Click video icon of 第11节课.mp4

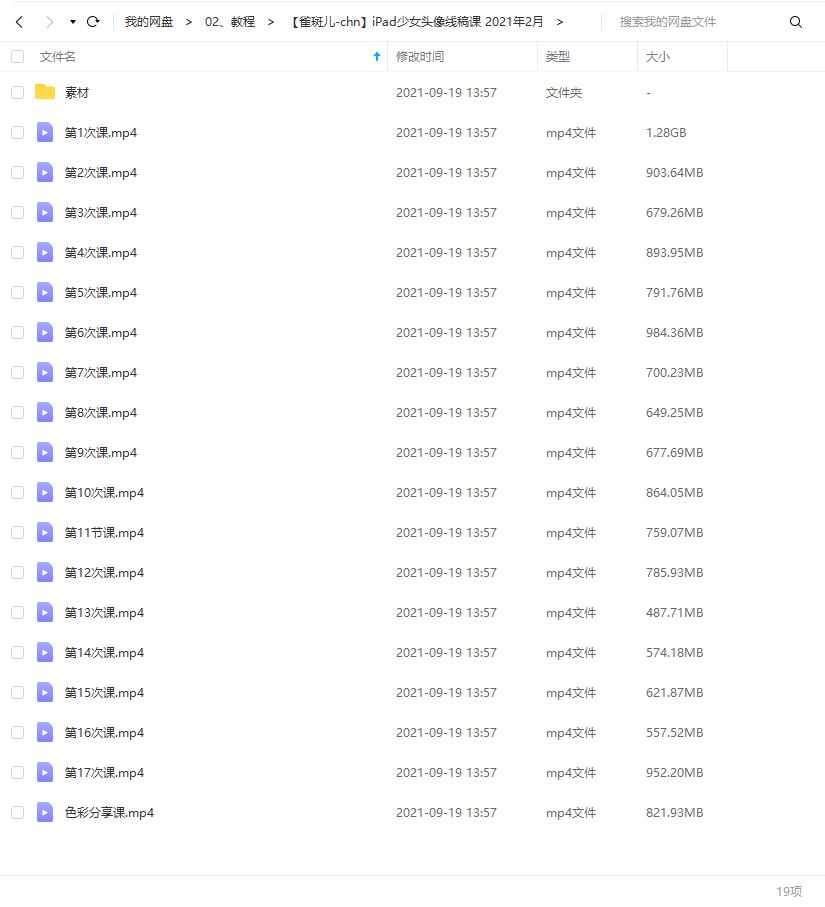[x=45, y=532]
